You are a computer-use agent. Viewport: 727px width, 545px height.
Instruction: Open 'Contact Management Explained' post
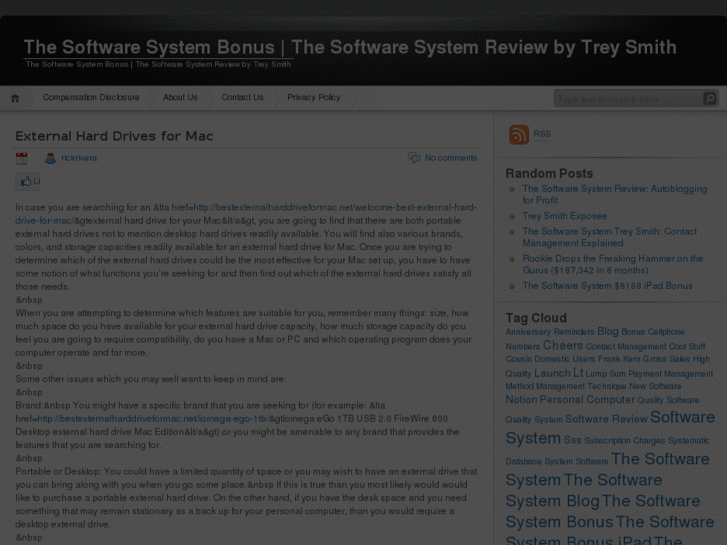[609, 237]
